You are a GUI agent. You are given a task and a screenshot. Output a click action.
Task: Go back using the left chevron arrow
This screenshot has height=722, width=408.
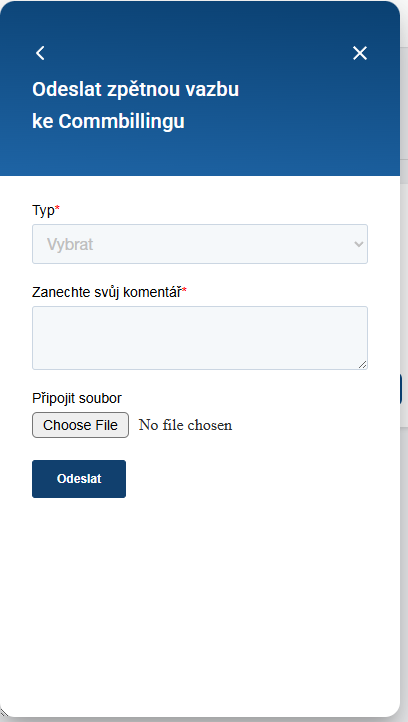41,53
